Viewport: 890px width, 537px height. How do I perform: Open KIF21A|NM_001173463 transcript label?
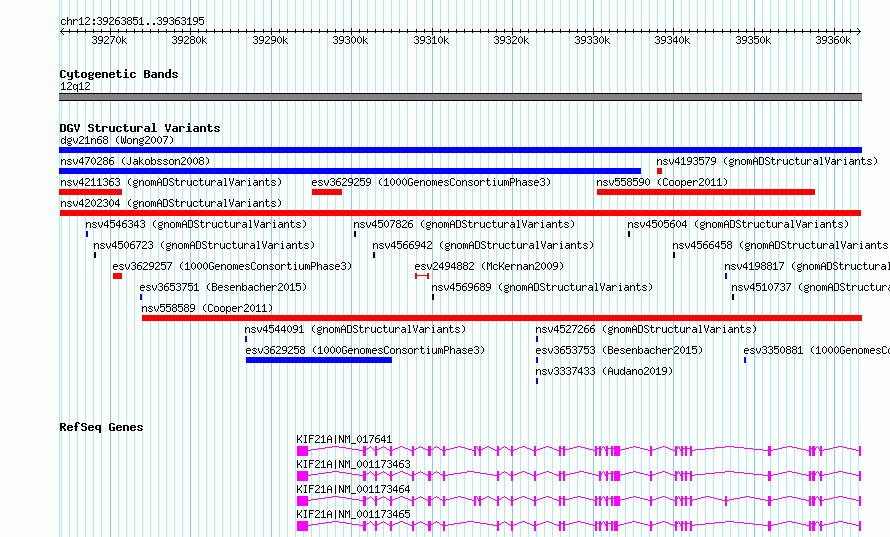(353, 464)
